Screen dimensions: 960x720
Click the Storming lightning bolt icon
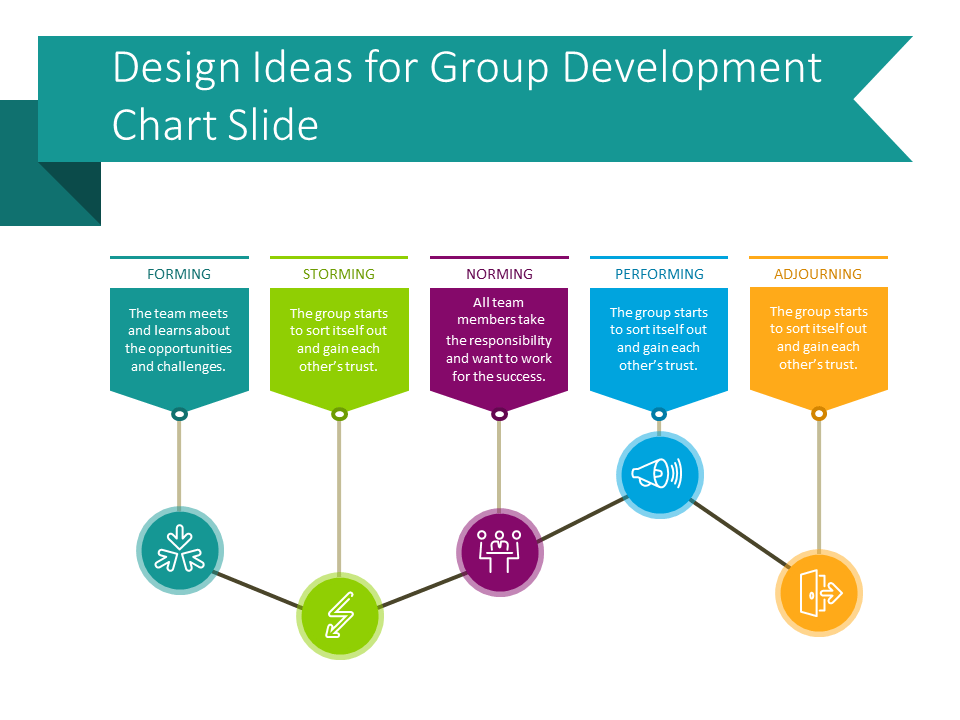(340, 616)
